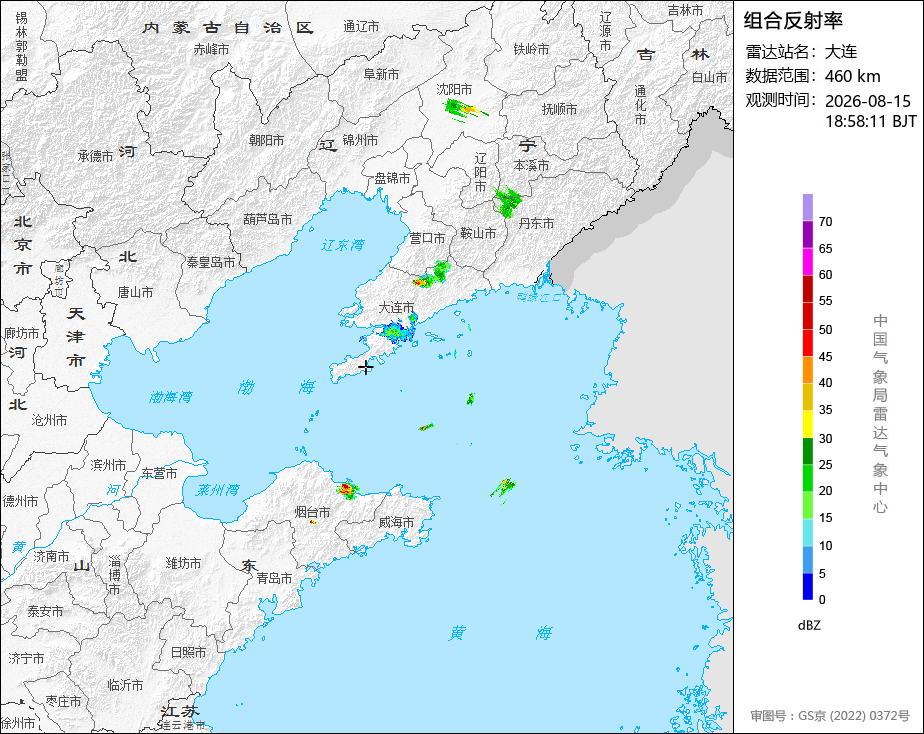Select the magenta 60 dBZ legend color
Image resolution: width=924 pixels, height=734 pixels.
(807, 262)
